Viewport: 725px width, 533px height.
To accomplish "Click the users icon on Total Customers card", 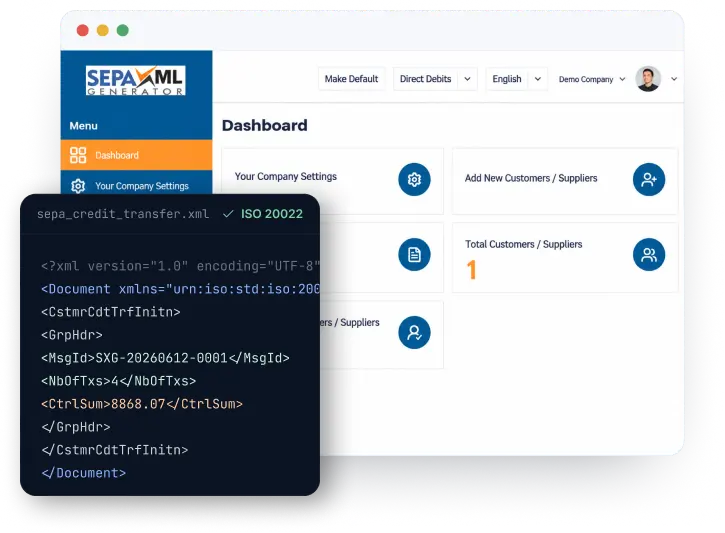I will coord(649,254).
